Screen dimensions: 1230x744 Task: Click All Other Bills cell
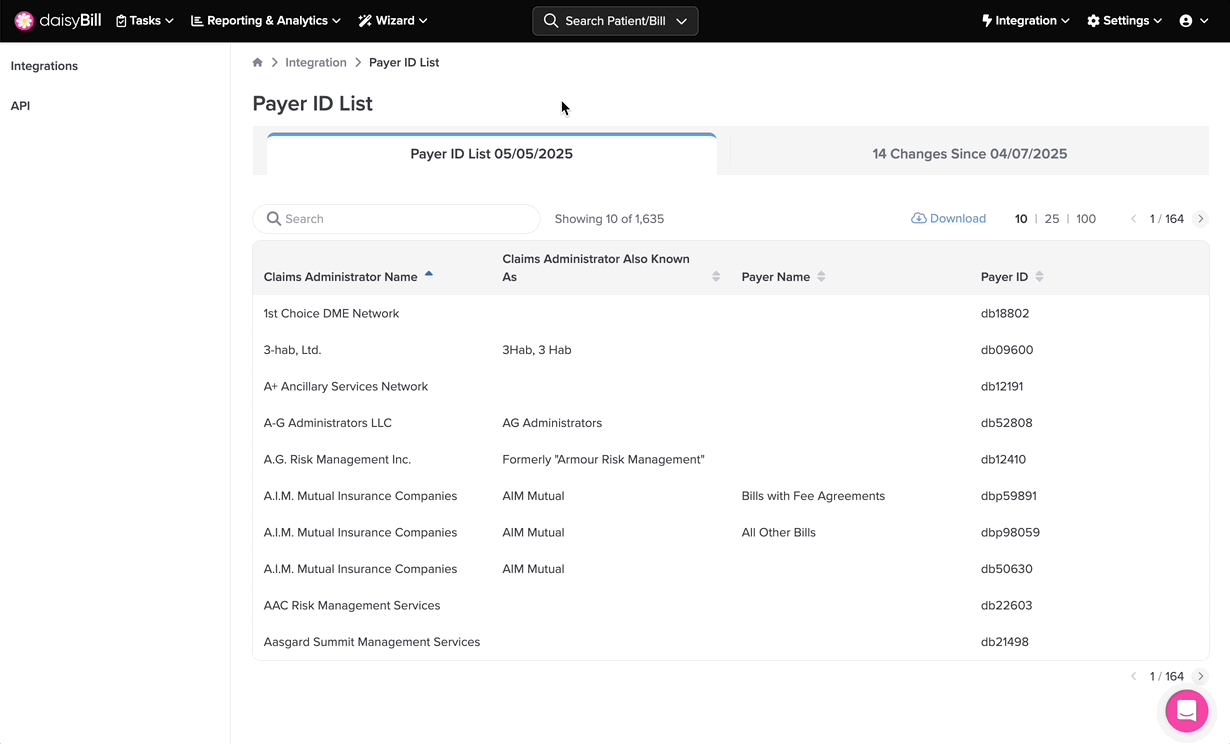pos(779,533)
